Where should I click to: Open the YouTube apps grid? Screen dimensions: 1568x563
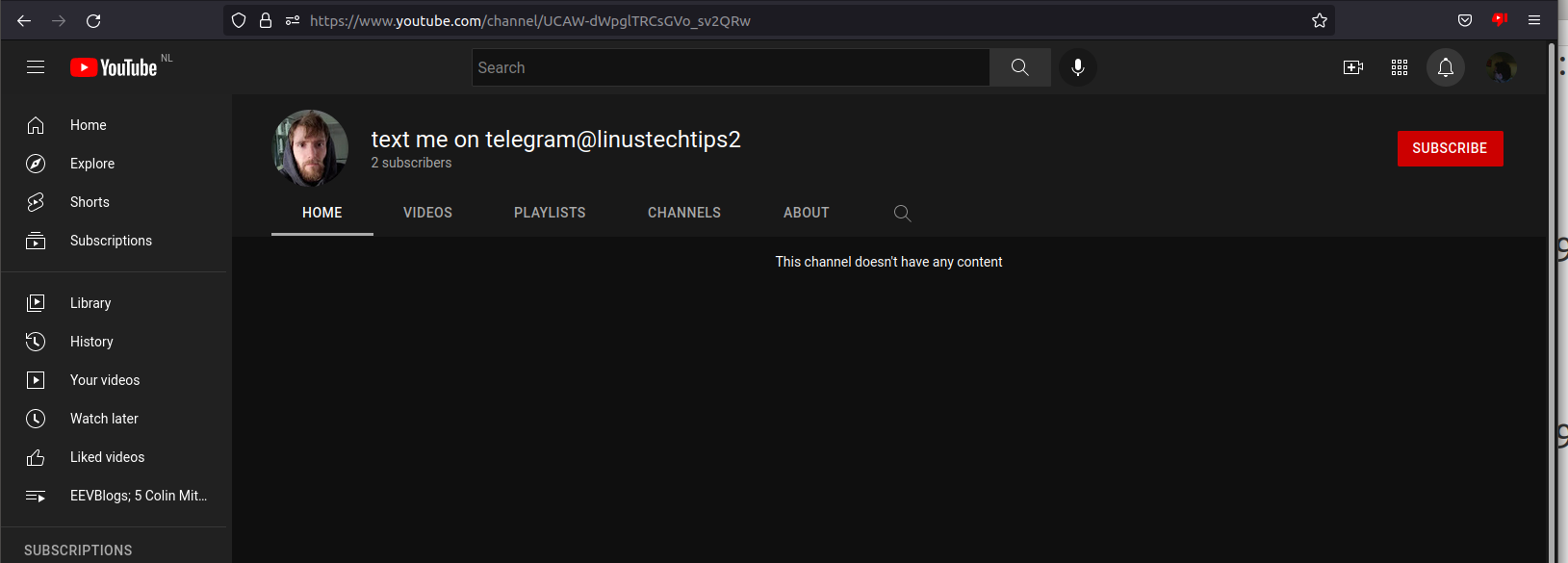pos(1400,67)
